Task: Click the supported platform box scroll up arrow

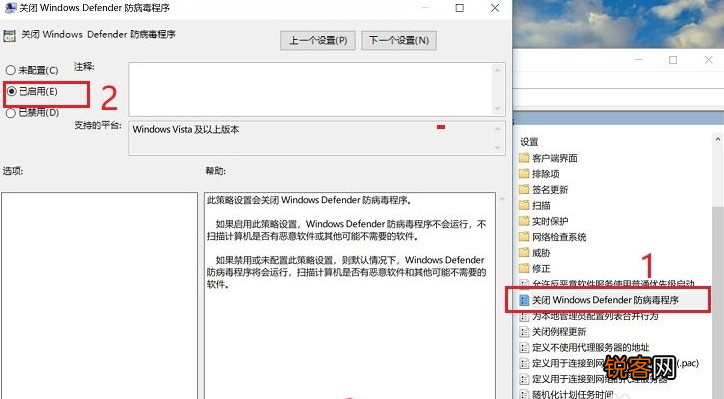Action: [x=497, y=129]
